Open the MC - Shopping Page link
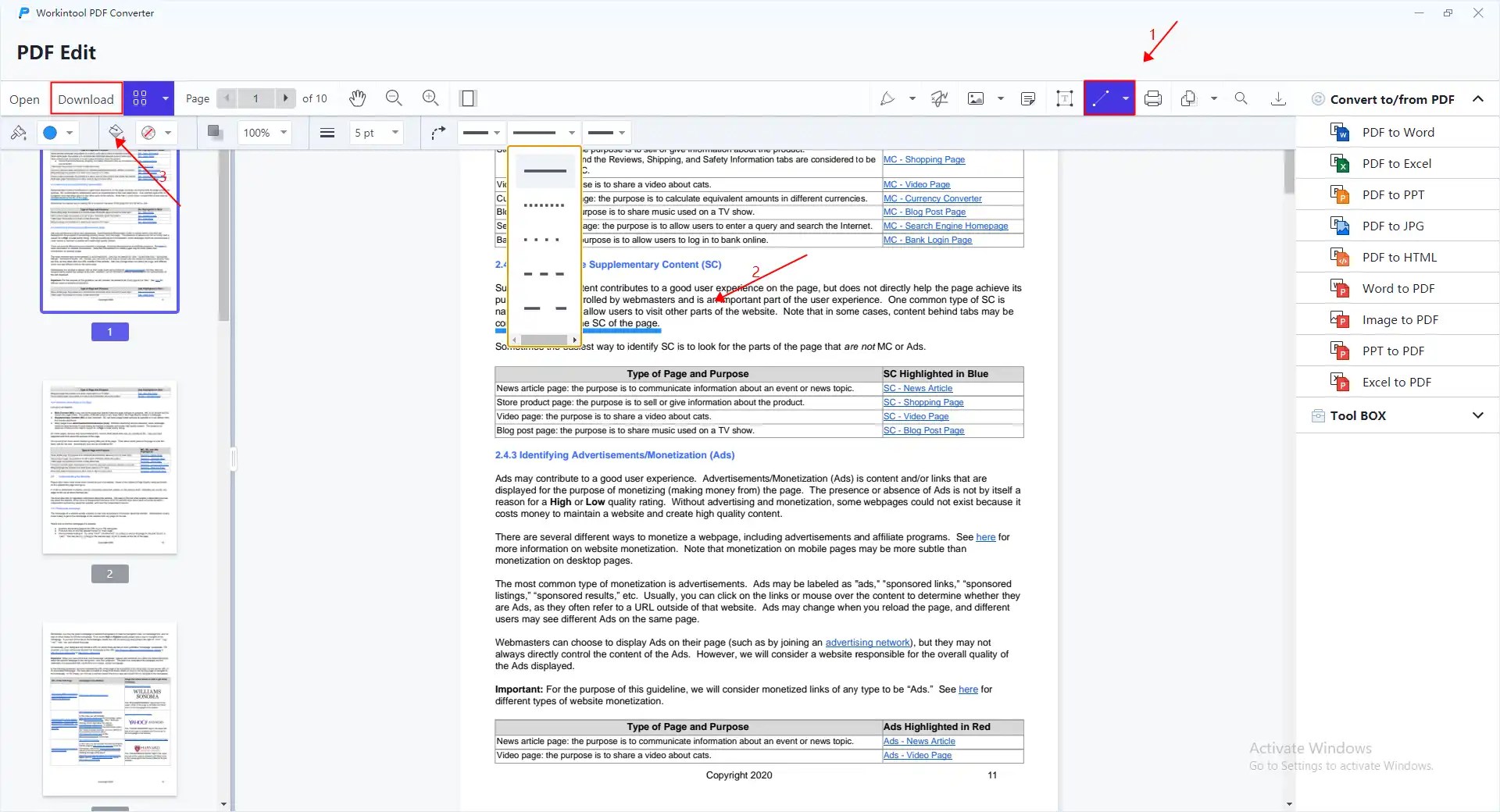The image size is (1500, 812). 925,159
